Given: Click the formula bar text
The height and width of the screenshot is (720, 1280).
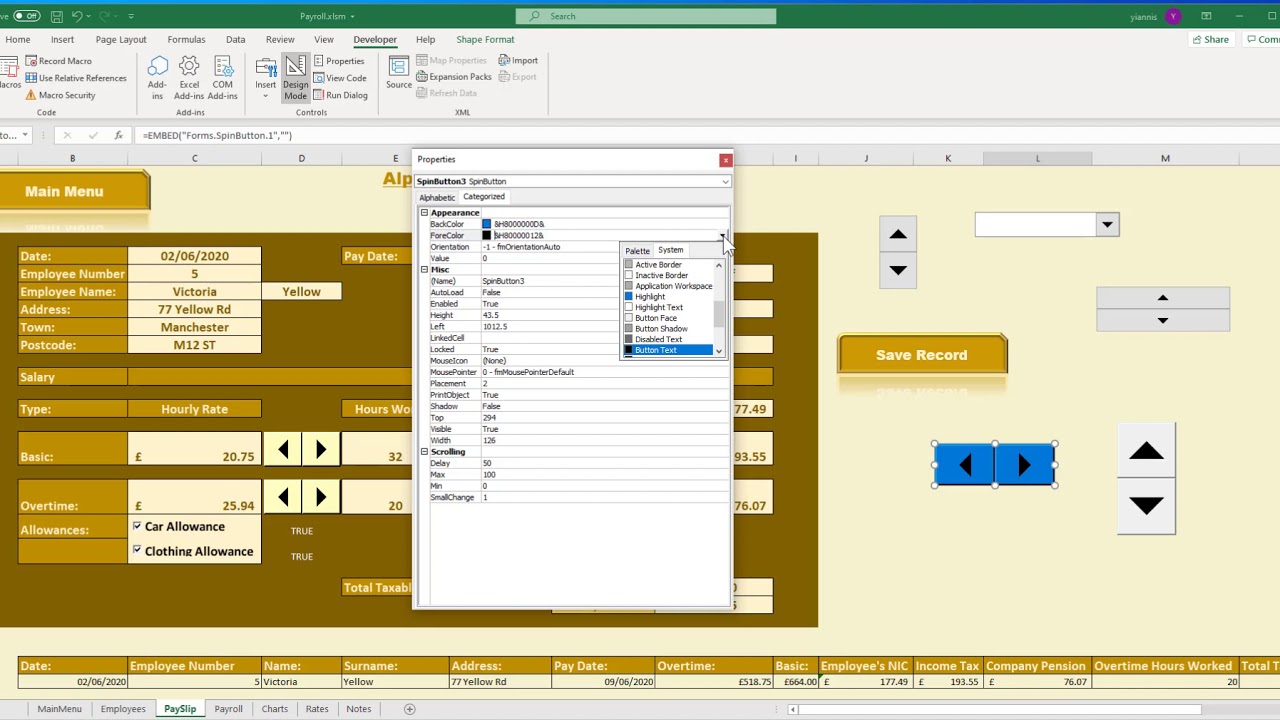Looking at the screenshot, I should pyautogui.click(x=217, y=135).
